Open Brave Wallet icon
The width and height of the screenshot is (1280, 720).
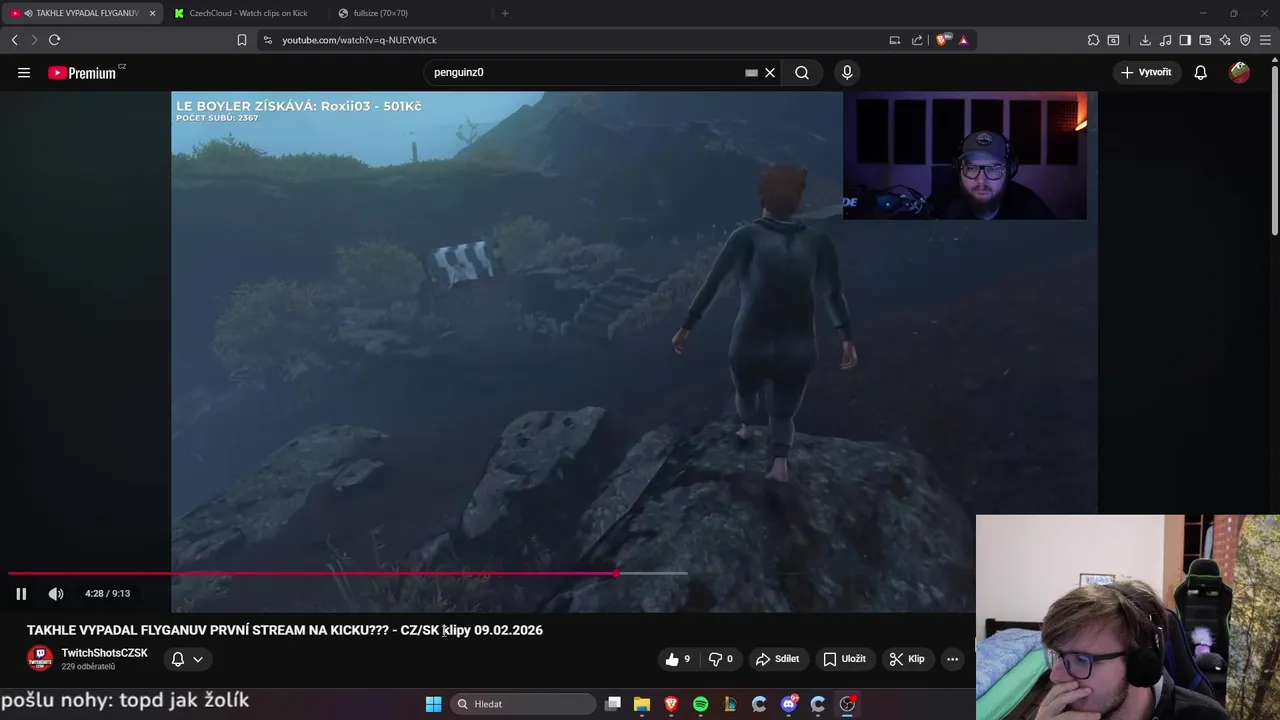pos(1205,40)
